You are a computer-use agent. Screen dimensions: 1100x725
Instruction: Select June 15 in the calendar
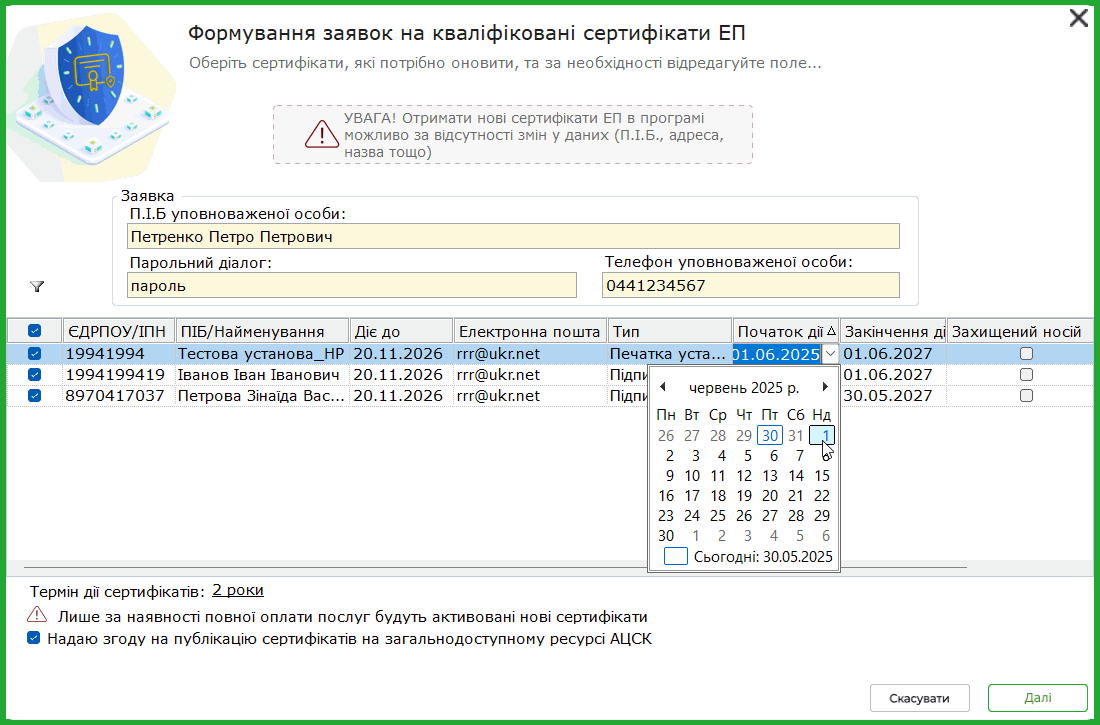click(821, 476)
